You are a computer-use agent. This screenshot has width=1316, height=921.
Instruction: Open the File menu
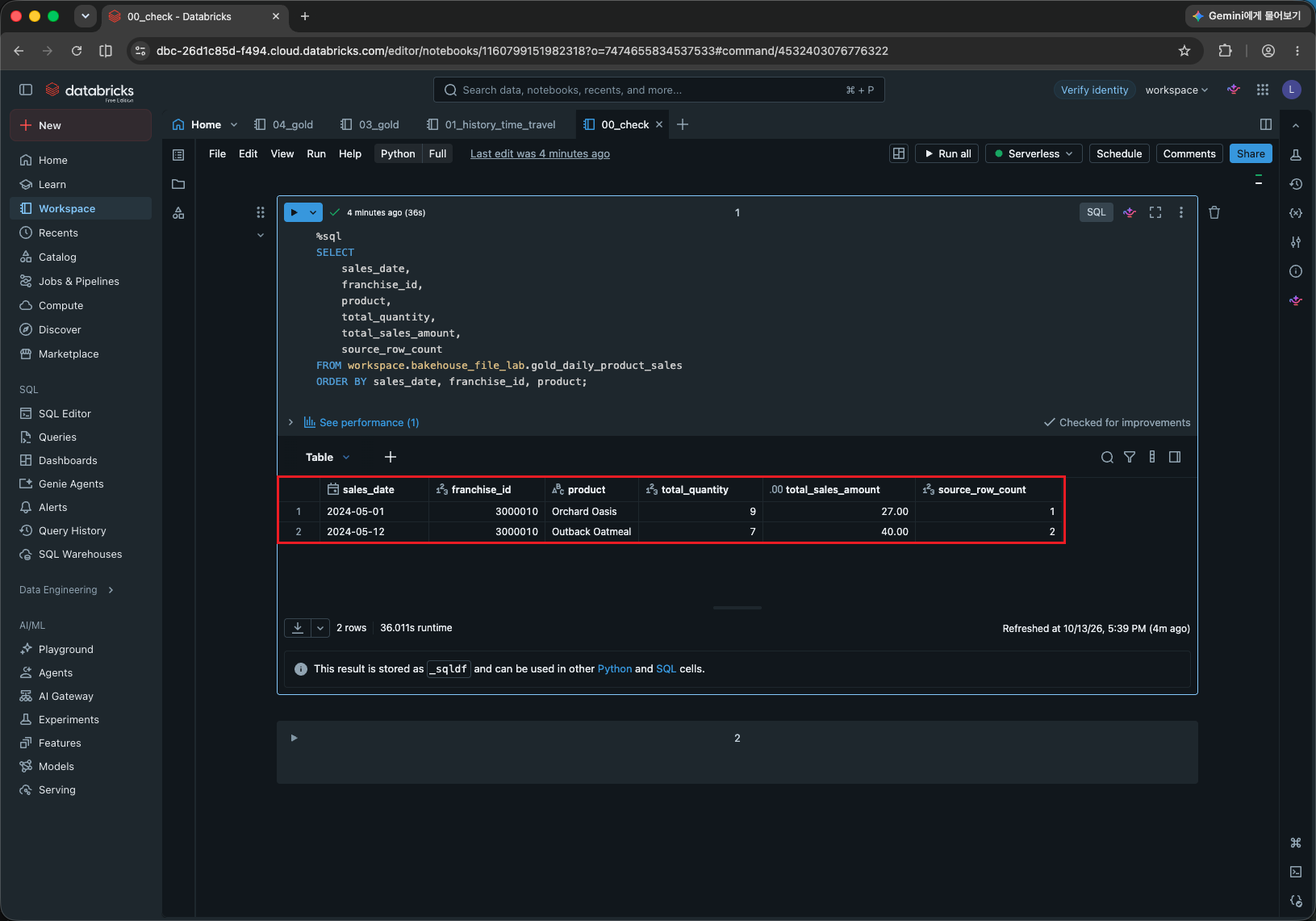coord(217,153)
